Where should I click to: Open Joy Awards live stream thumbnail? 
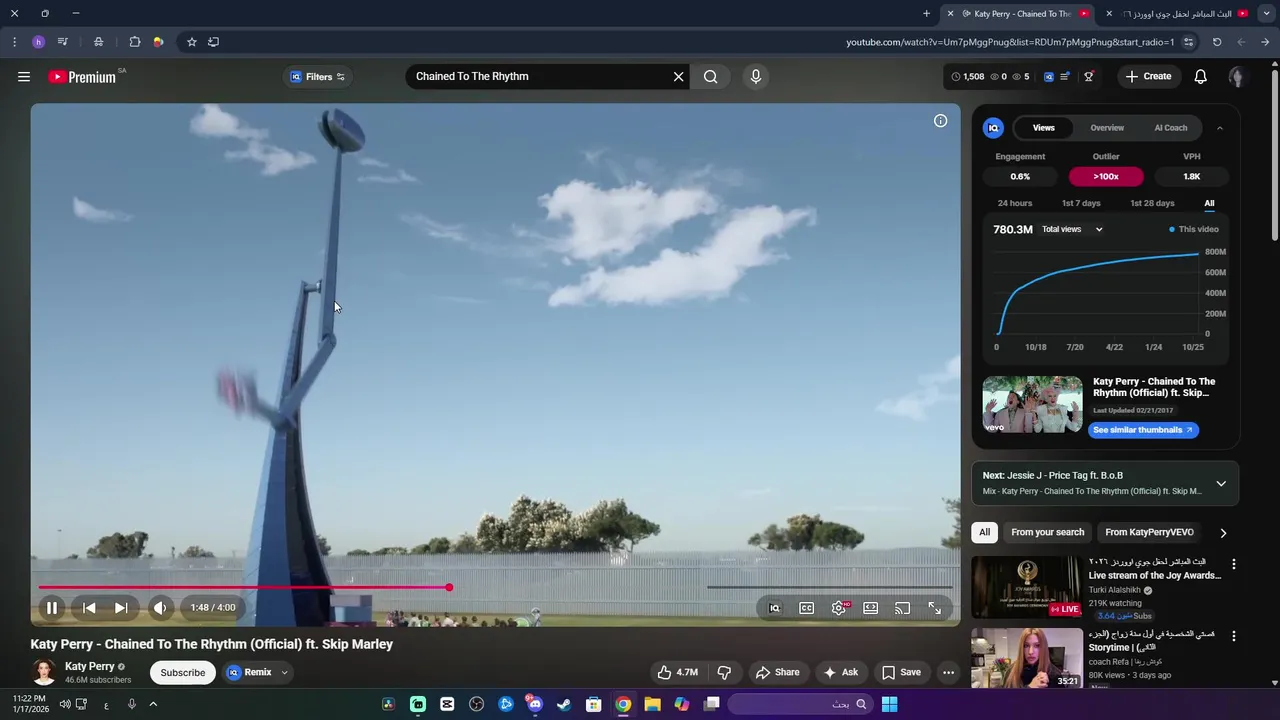[1026, 587]
